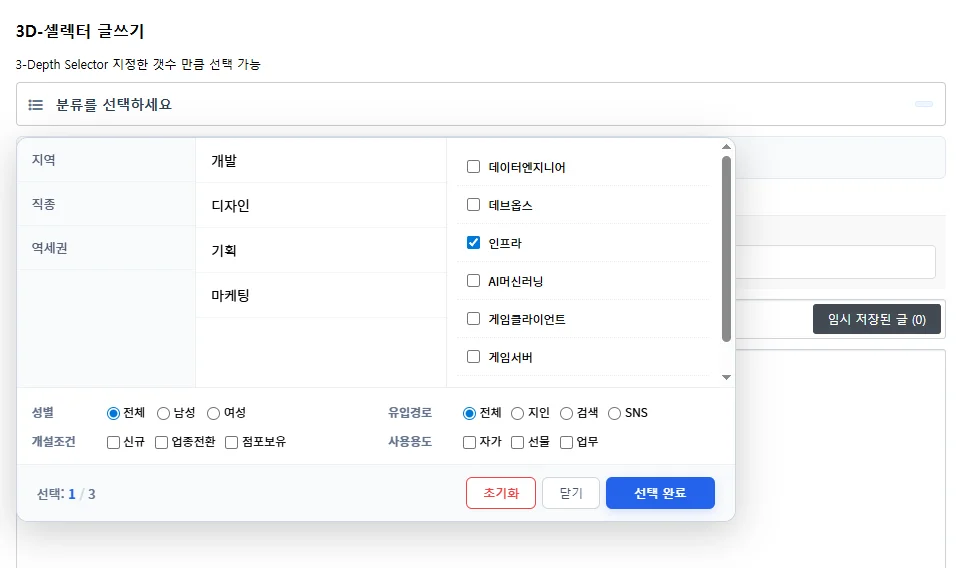Click the 3D-셀렉터 글쓰기 heading
960x568 pixels.
[x=80, y=31]
